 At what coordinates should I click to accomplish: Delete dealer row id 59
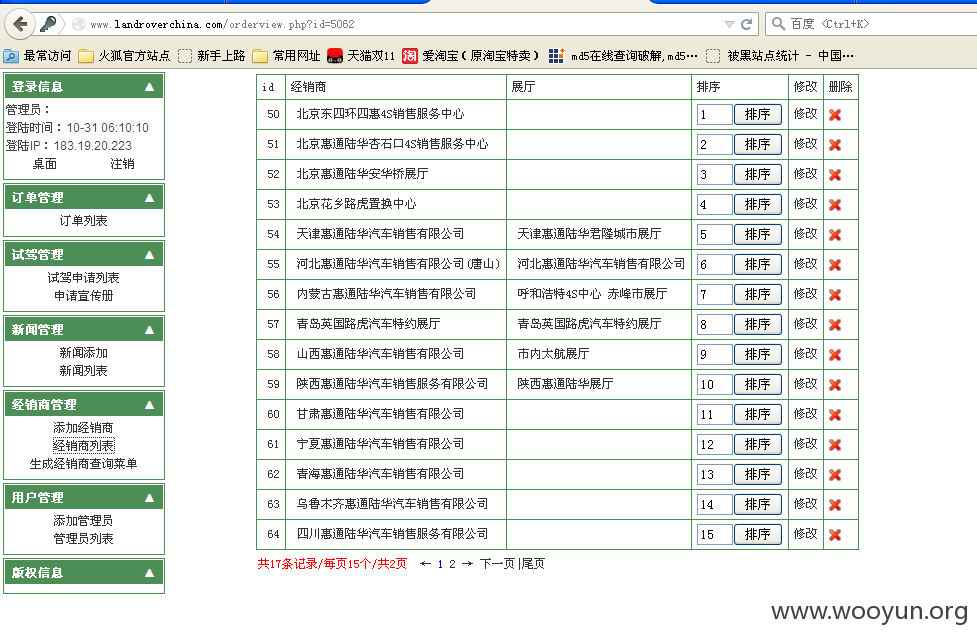tap(835, 384)
